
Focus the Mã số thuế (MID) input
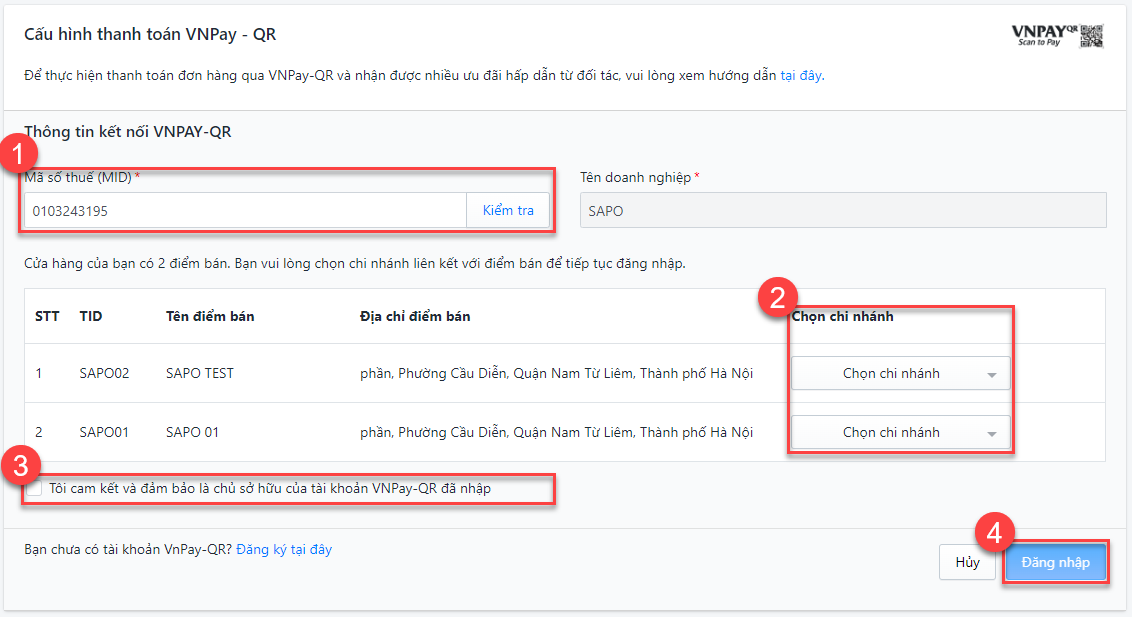click(245, 211)
